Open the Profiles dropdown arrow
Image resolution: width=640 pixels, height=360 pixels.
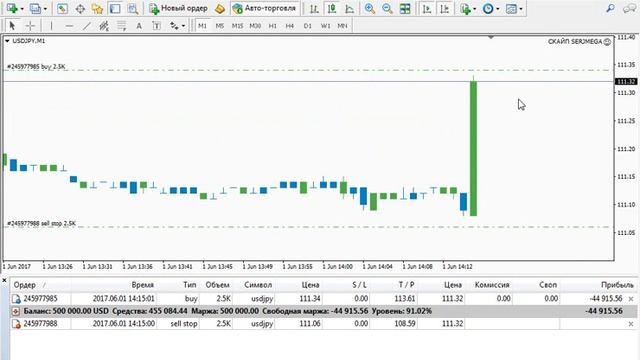click(45, 9)
